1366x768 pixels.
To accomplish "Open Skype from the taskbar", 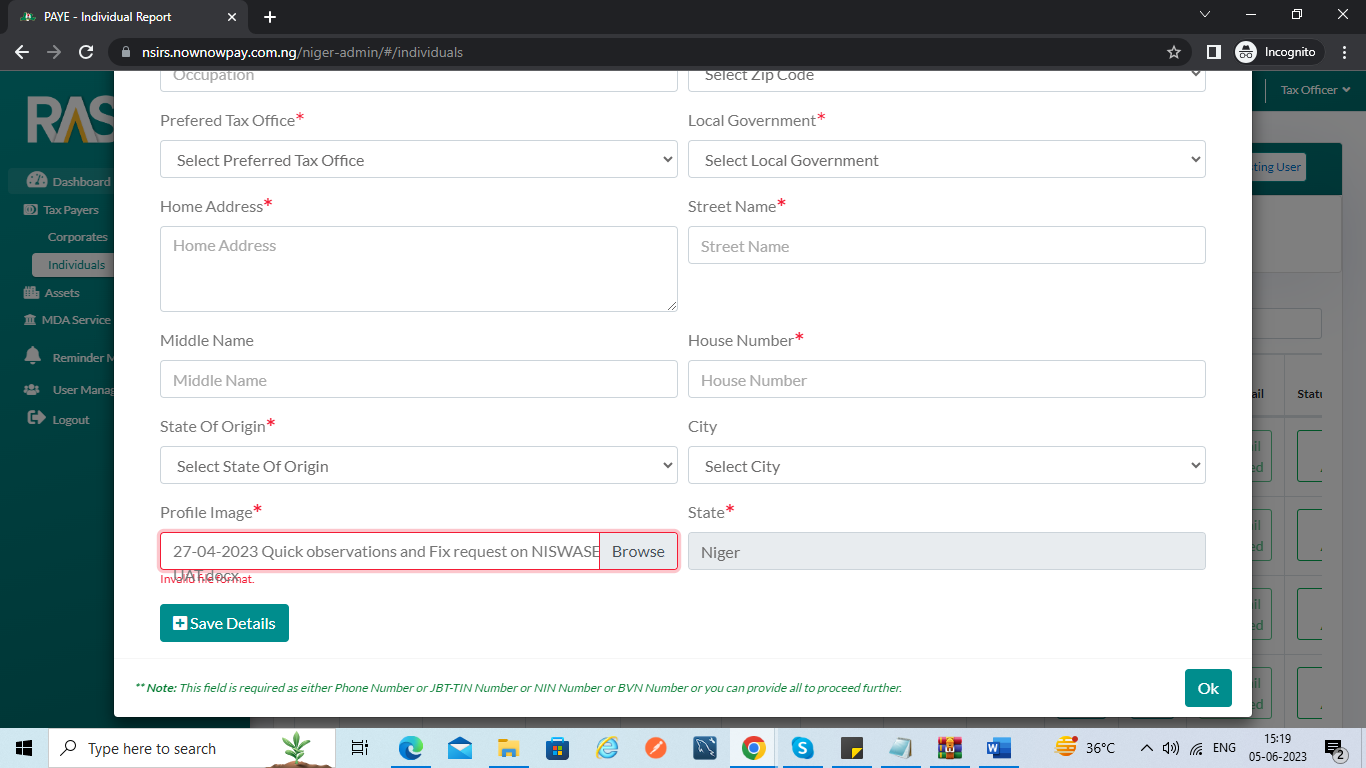I will [803, 748].
